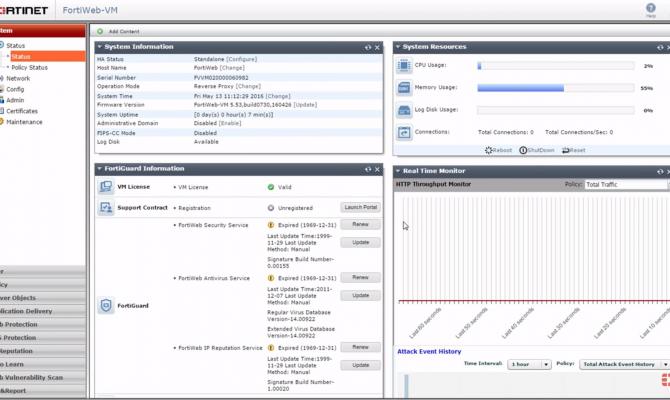Image resolution: width=670 pixels, height=400 pixels.
Task: Renew the FortiWeb Antivirus Service
Action: (361, 277)
